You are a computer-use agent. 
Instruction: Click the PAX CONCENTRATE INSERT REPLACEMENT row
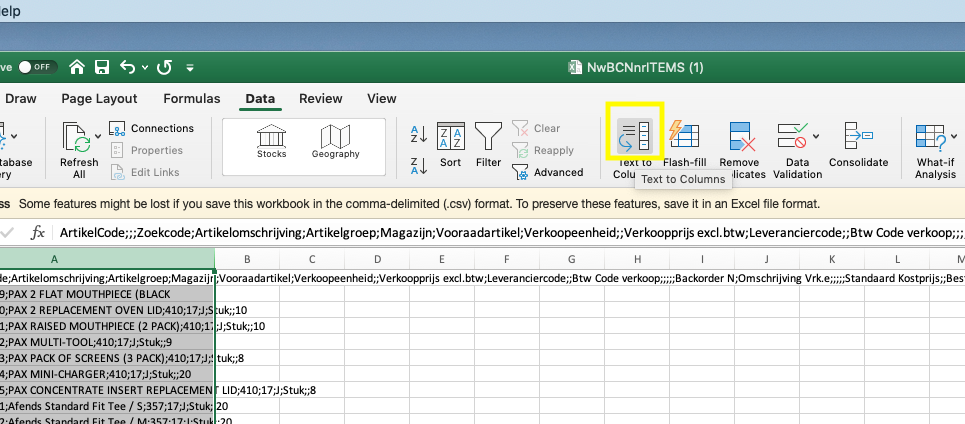[107, 390]
